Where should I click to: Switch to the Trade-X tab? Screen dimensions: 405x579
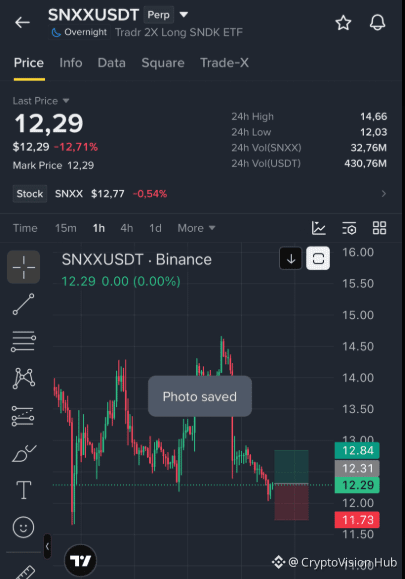[x=224, y=63]
